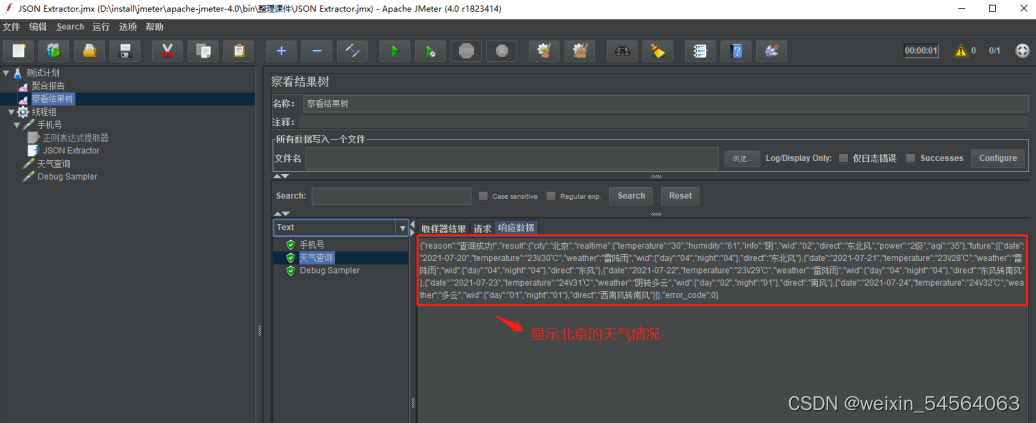This screenshot has height=423, width=1036.
Task: Enable Regular exp. checkbox
Action: (551, 196)
